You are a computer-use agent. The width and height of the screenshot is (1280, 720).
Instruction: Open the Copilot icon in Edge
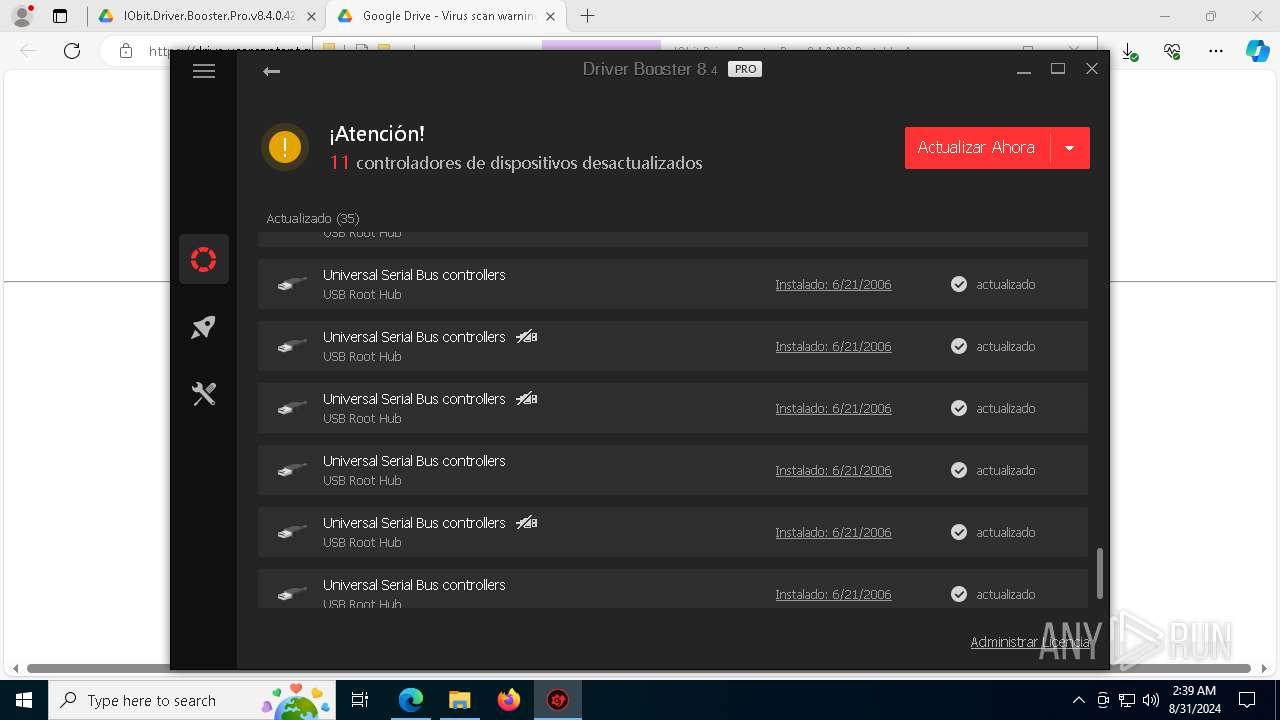tap(1257, 51)
